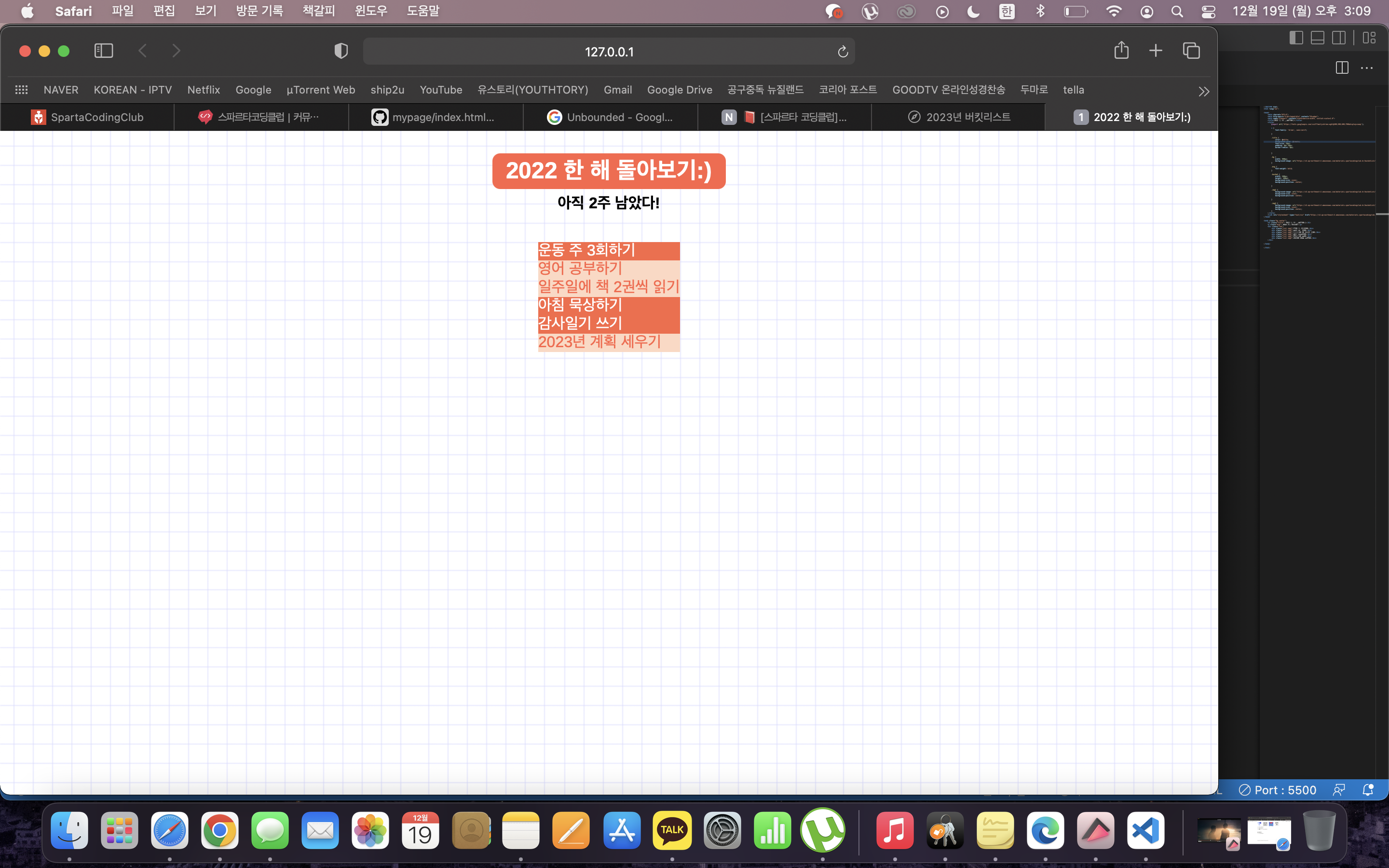Image resolution: width=1389 pixels, height=868 pixels.
Task: Open the KOREAN - IPTV bookmark
Action: point(133,90)
